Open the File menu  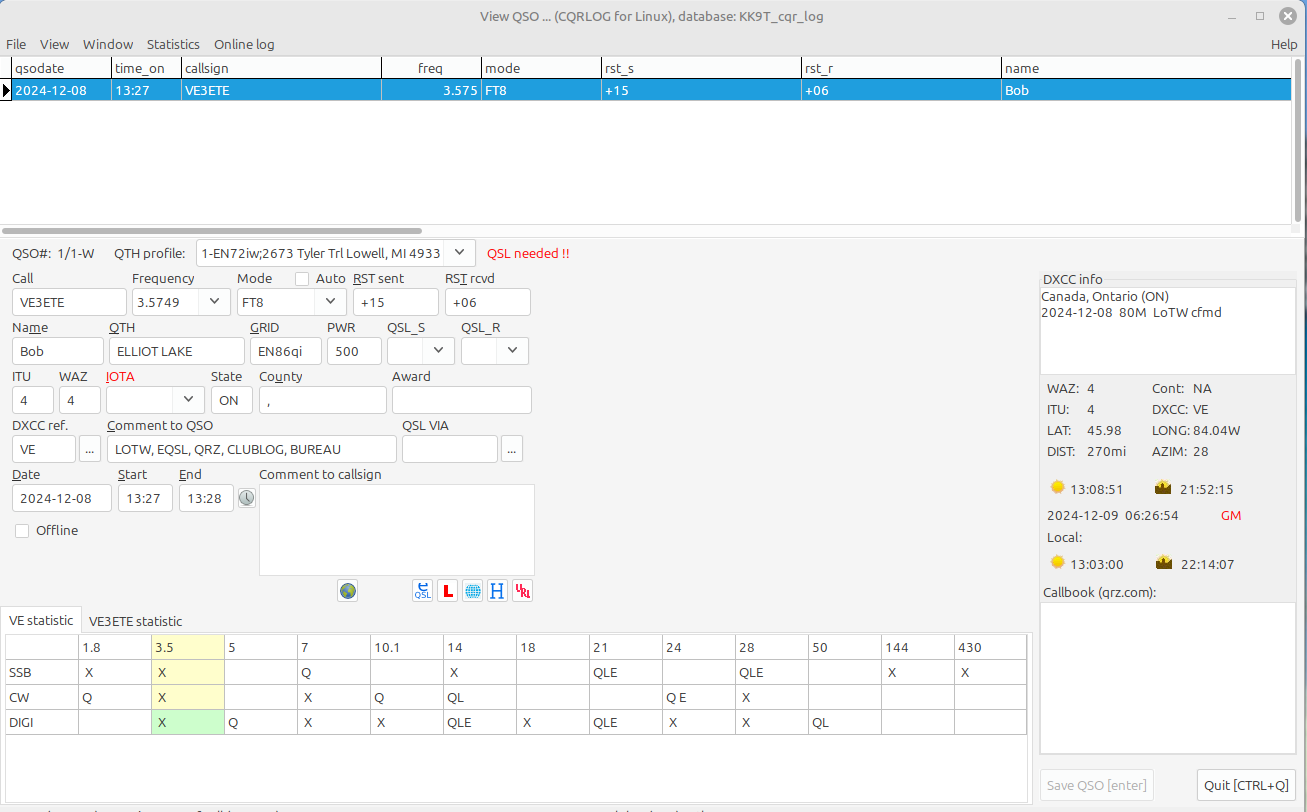[x=16, y=44]
